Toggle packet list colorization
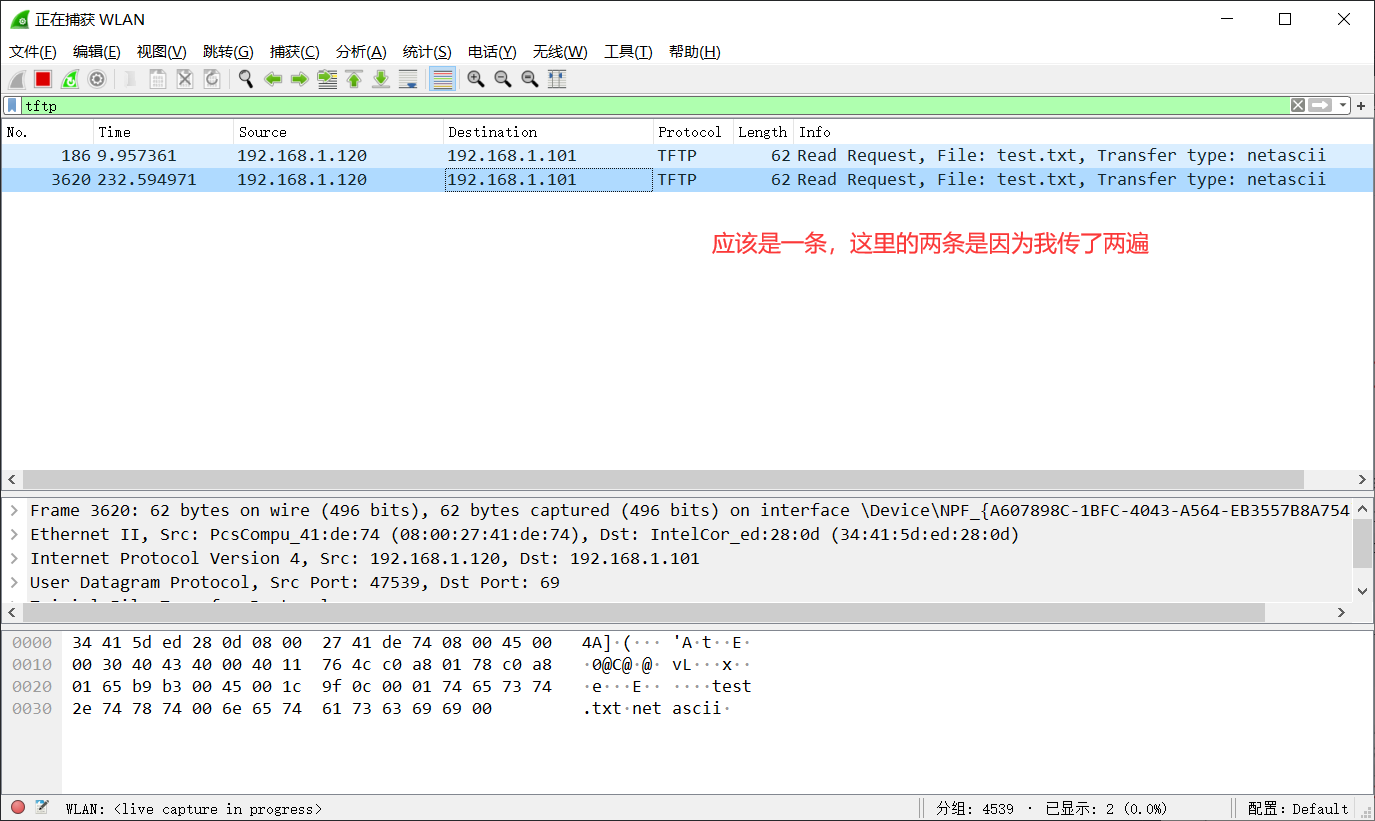 [x=442, y=79]
